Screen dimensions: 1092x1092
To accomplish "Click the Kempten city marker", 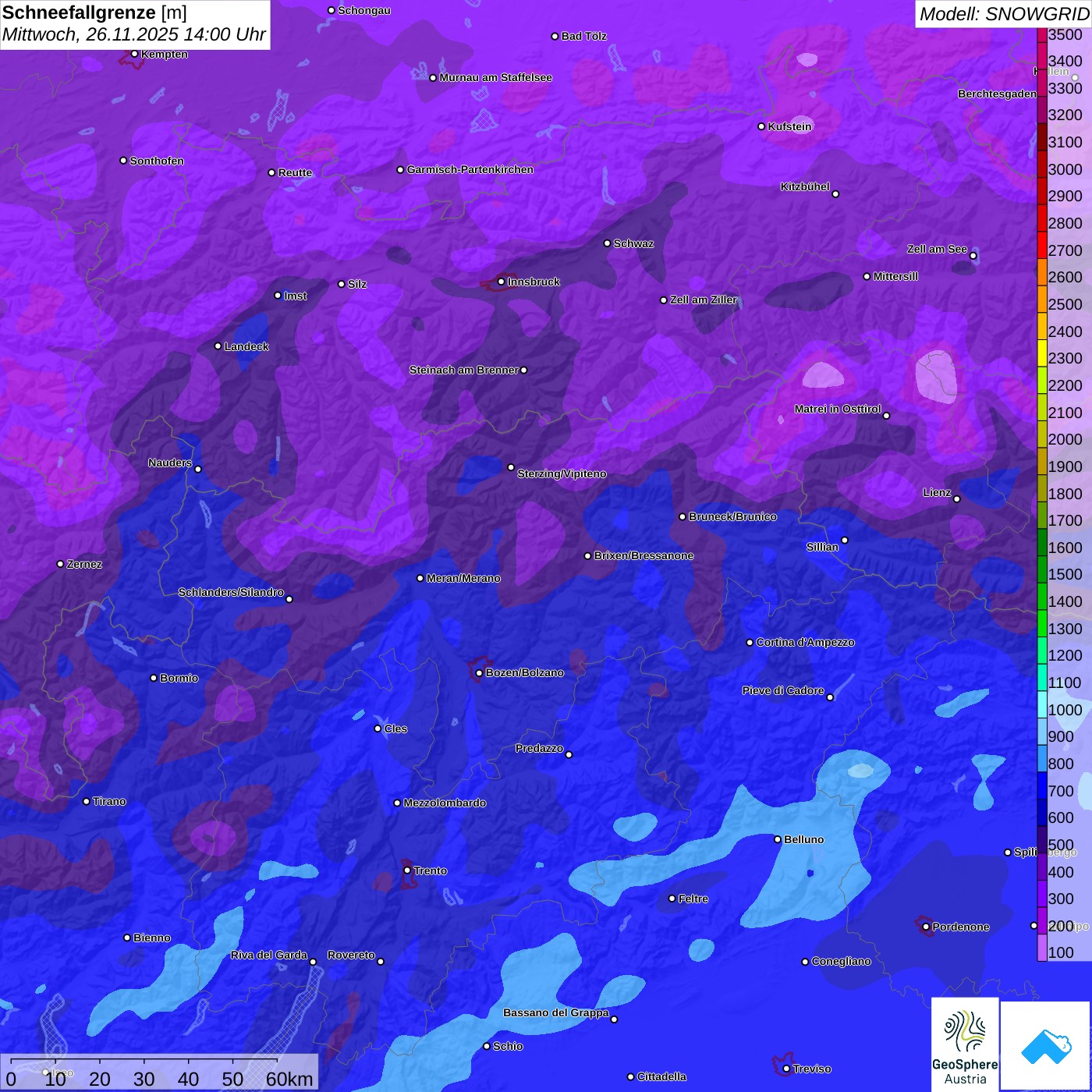I will point(134,54).
